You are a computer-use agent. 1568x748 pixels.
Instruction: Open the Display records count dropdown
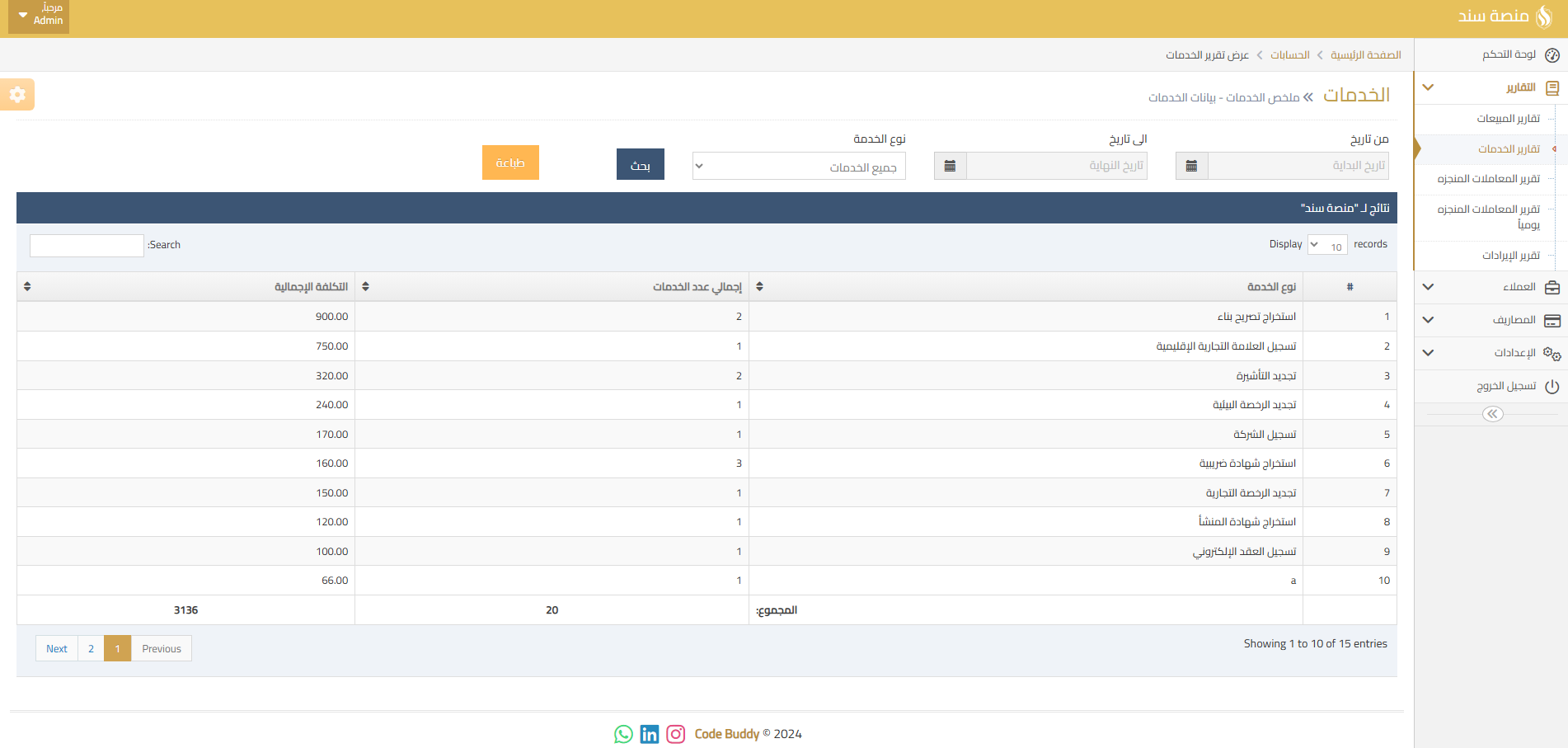(1327, 245)
